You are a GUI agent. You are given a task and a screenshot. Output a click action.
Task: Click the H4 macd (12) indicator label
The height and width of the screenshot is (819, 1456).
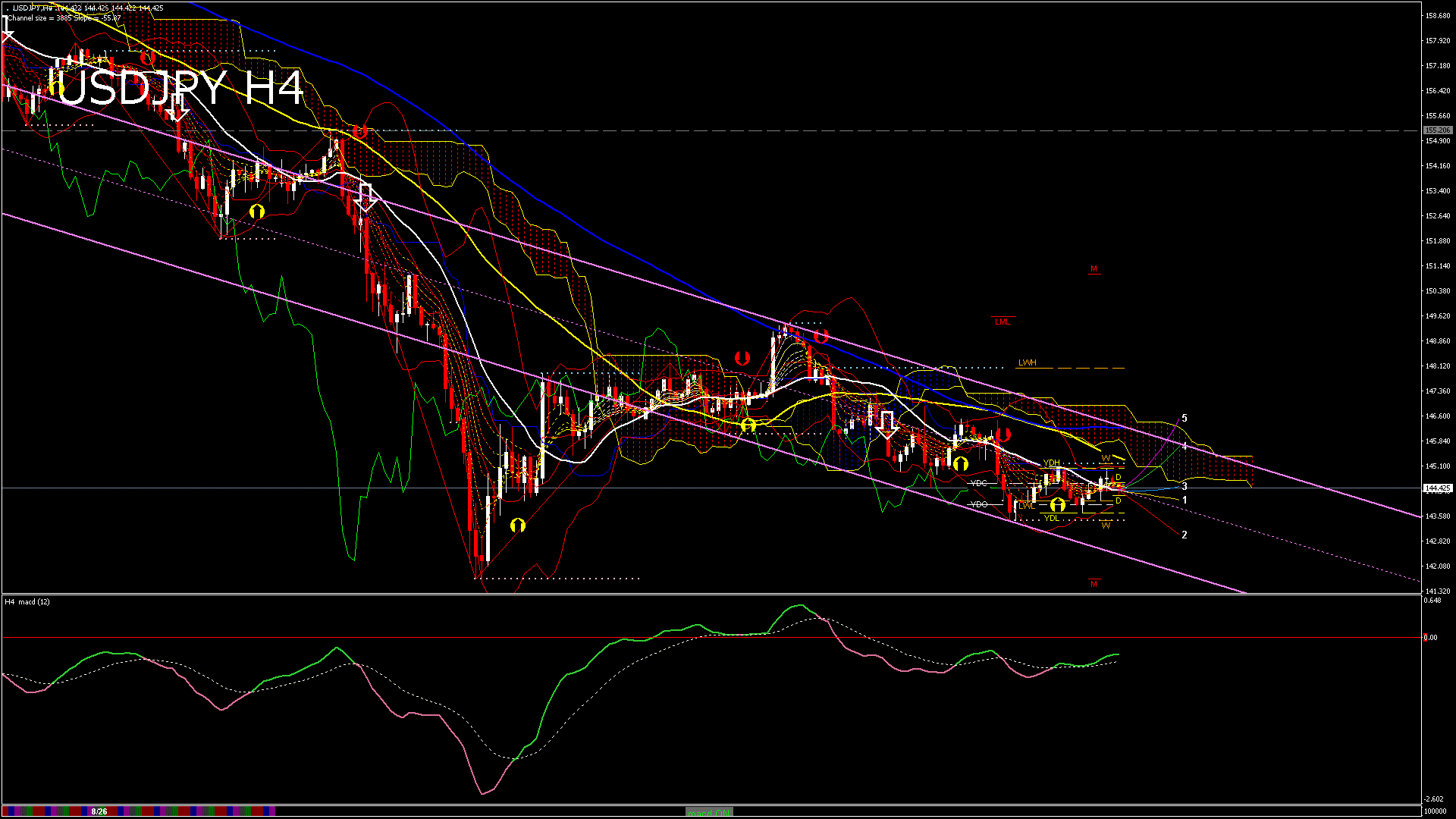pos(27,601)
